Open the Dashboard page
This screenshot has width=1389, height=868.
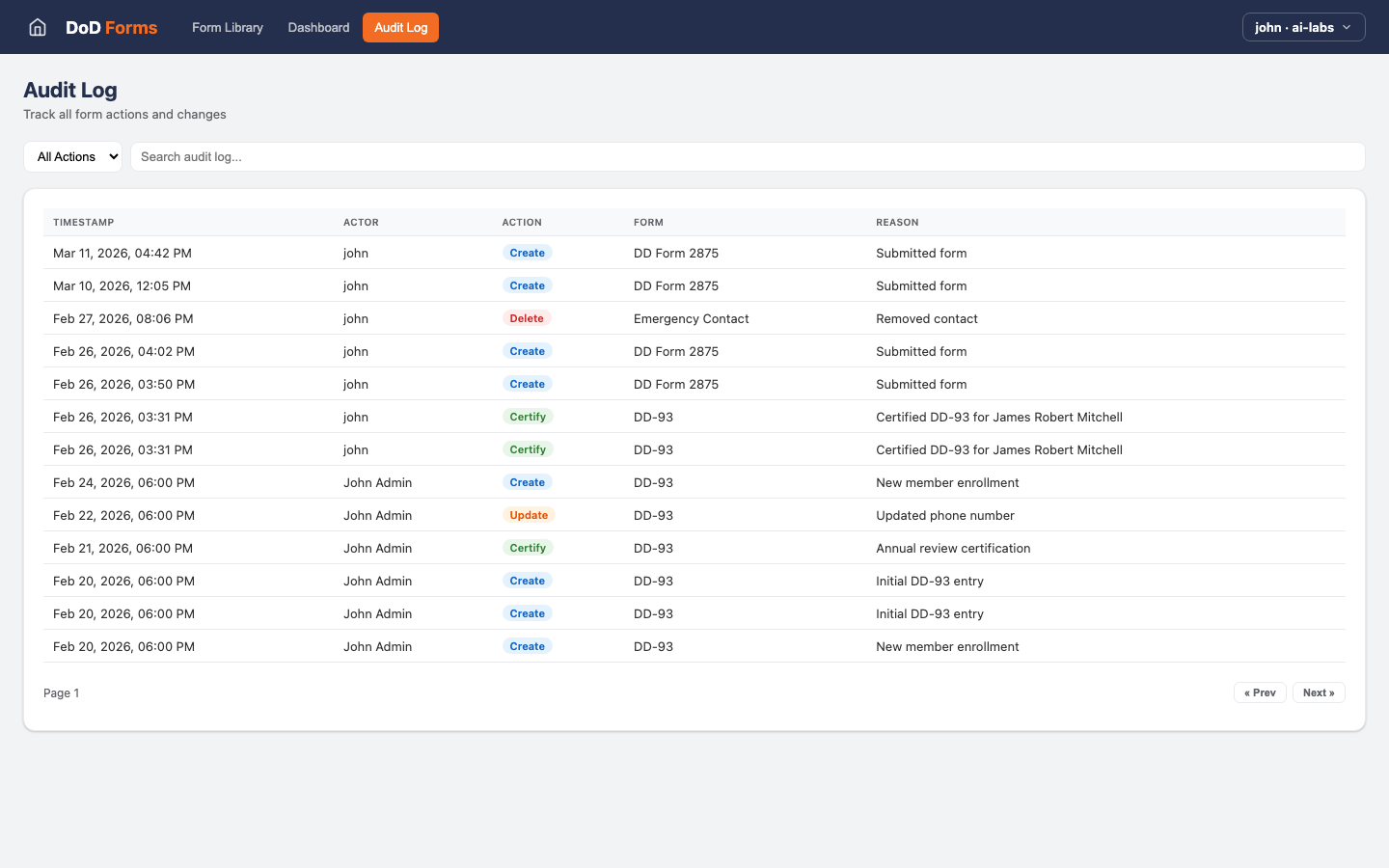coord(318,27)
